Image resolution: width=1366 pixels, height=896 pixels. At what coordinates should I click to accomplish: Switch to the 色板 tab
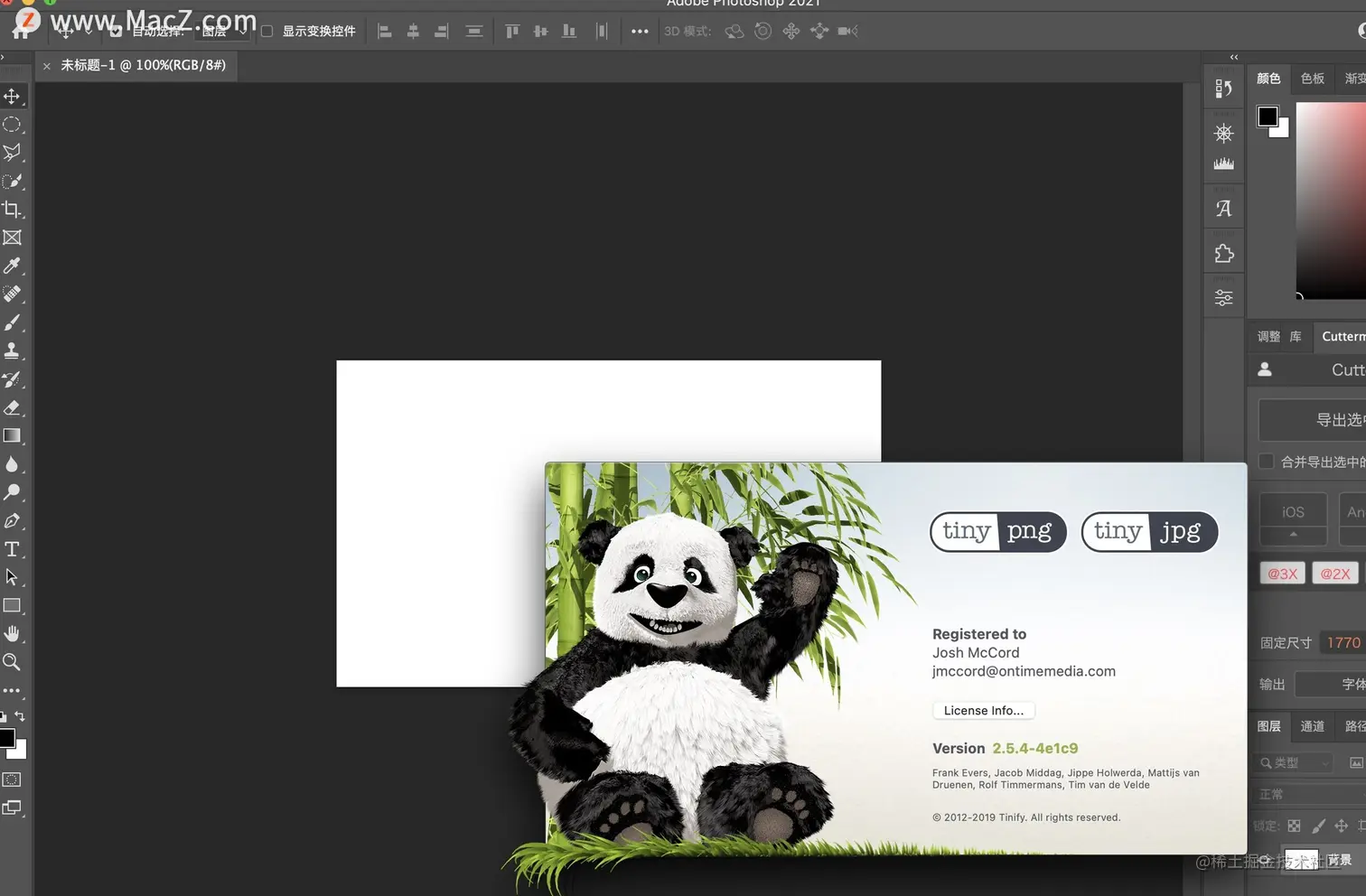point(1313,79)
